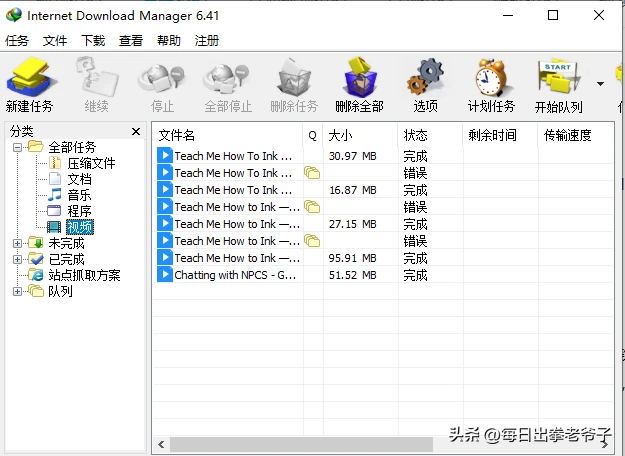This screenshot has width=625, height=456.
Task: Click 开始队列 start icon
Action: coord(558,77)
